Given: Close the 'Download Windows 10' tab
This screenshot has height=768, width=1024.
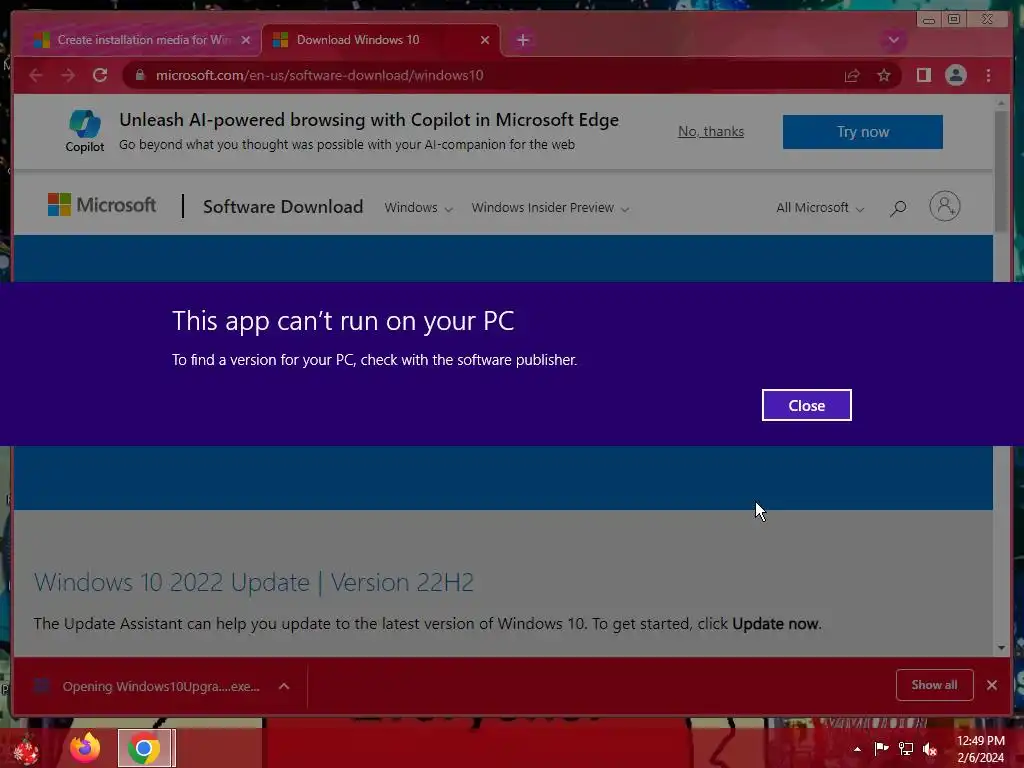Looking at the screenshot, I should [x=485, y=40].
